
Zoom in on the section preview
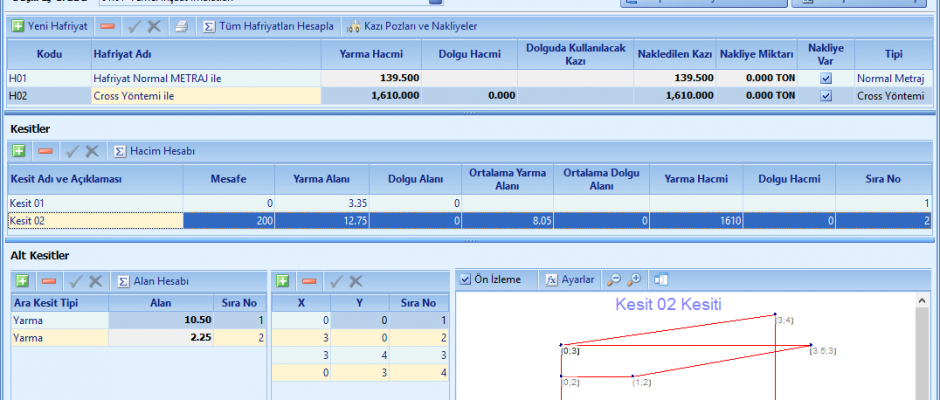click(634, 280)
